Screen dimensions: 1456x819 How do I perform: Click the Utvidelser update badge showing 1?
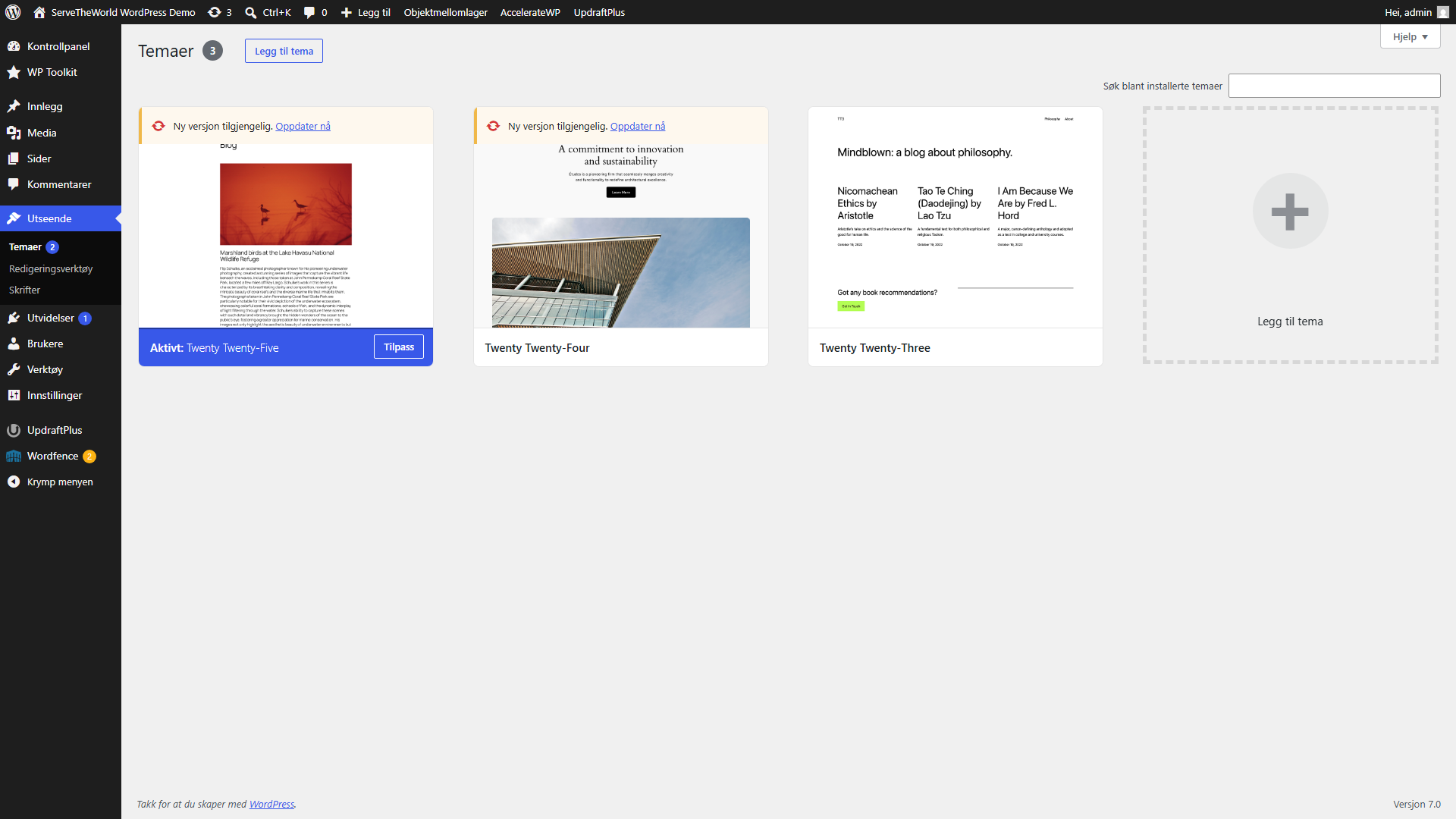pos(85,318)
